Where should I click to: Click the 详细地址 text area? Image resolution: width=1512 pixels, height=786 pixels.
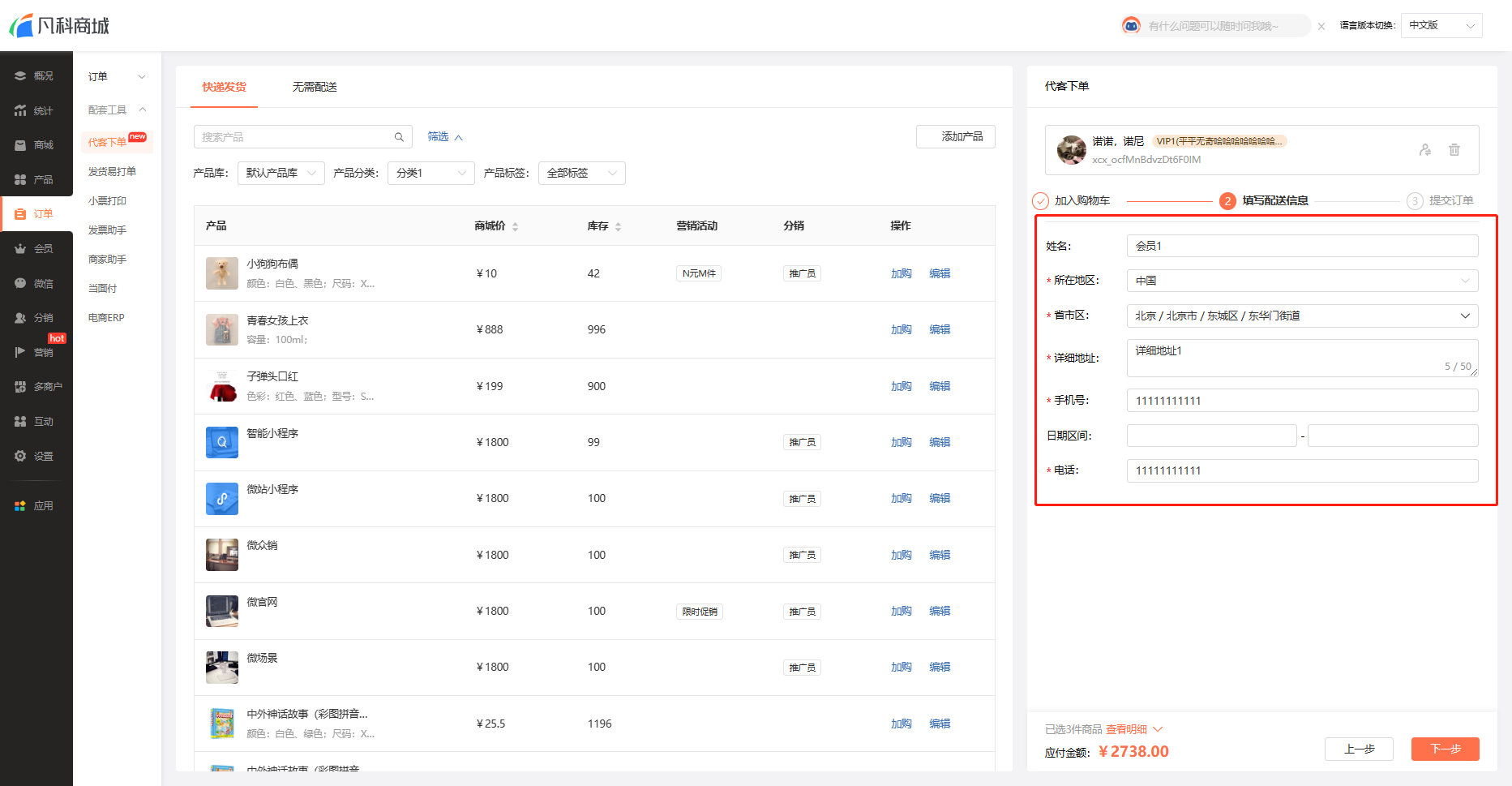(x=1302, y=358)
